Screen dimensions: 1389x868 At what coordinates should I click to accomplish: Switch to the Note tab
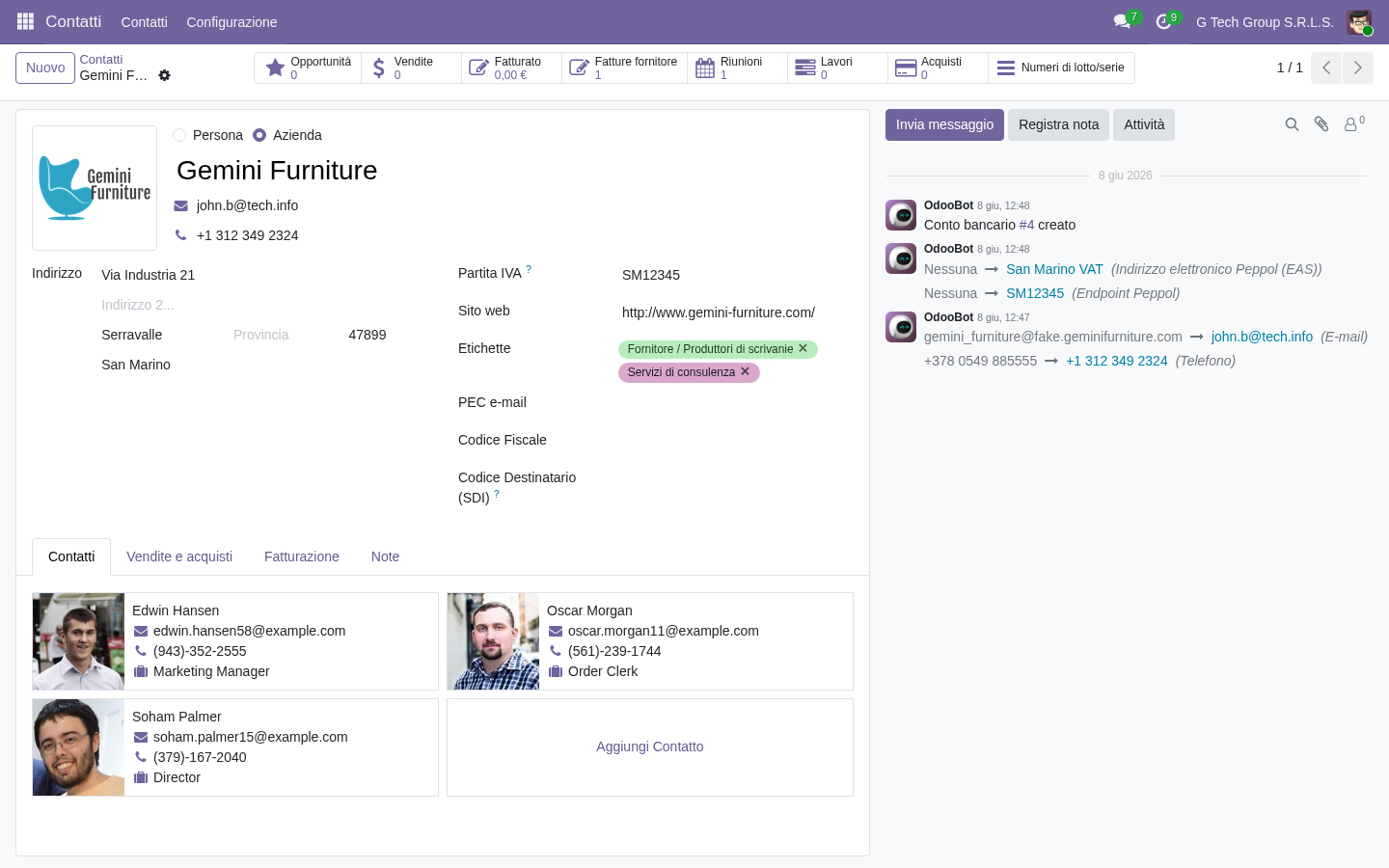385,556
